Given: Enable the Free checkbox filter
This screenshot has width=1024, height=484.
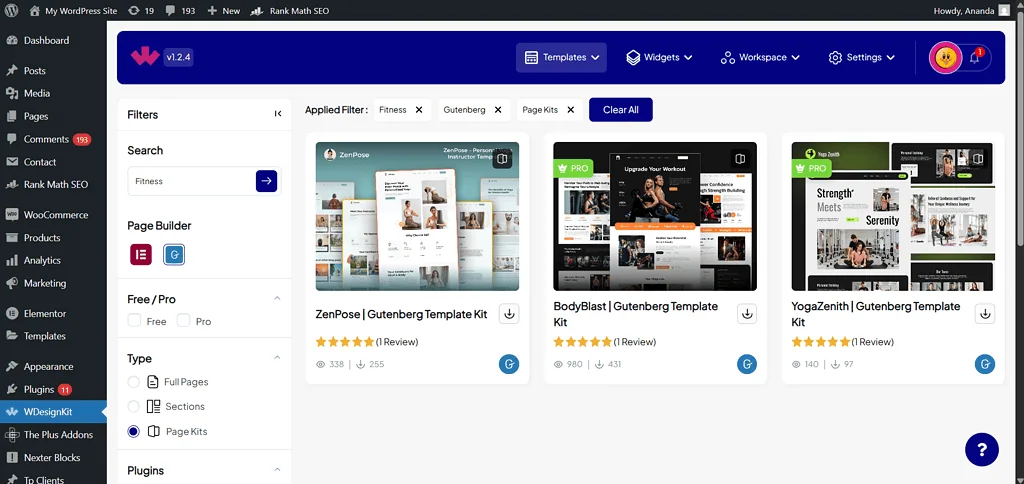Looking at the screenshot, I should 135,321.
